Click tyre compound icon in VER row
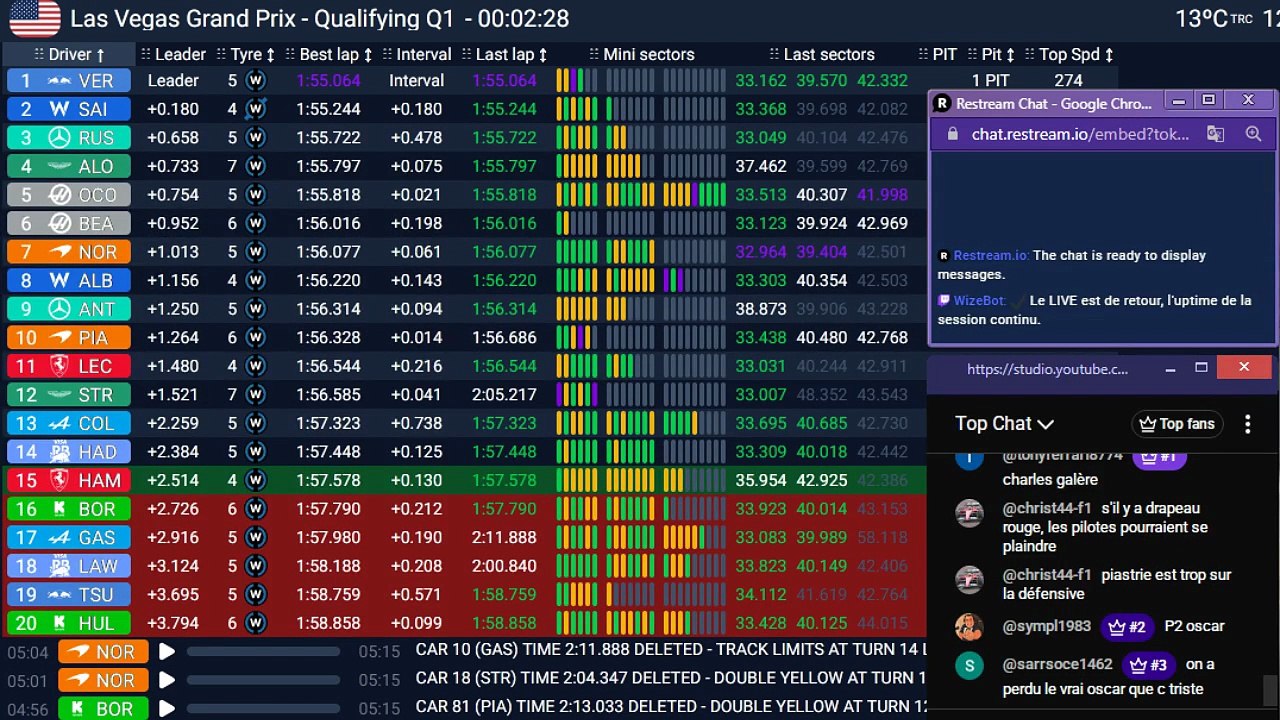The height and width of the screenshot is (720, 1280). tap(256, 80)
